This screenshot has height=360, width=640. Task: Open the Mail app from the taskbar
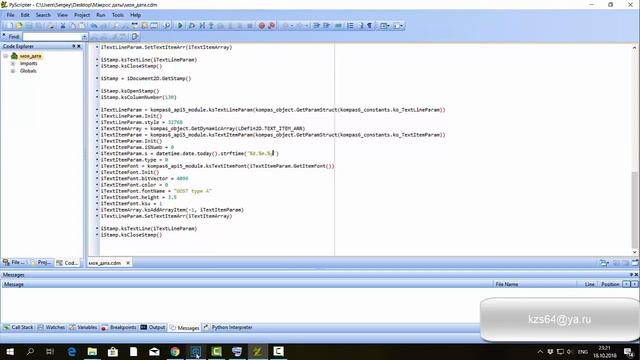pyautogui.click(x=154, y=351)
